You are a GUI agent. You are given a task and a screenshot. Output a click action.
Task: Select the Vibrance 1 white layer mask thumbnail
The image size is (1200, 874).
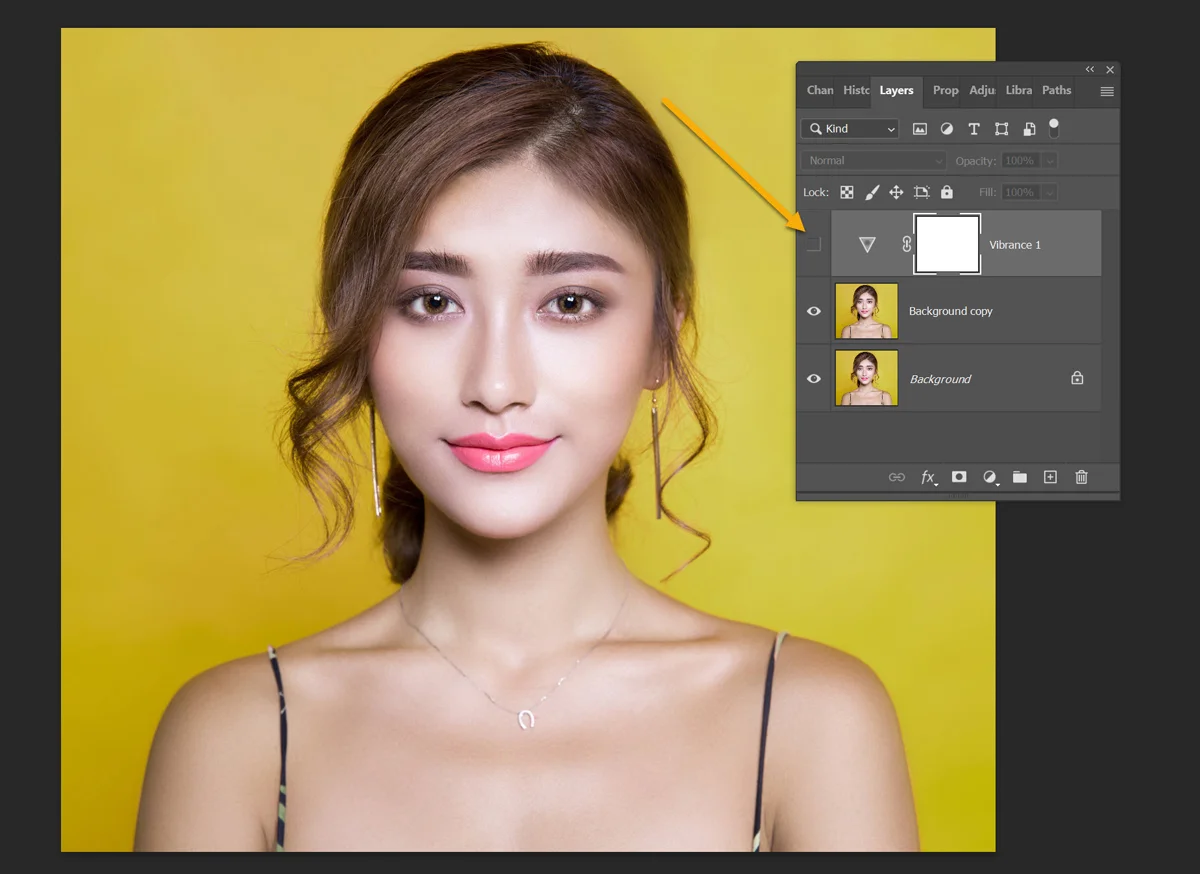point(947,244)
